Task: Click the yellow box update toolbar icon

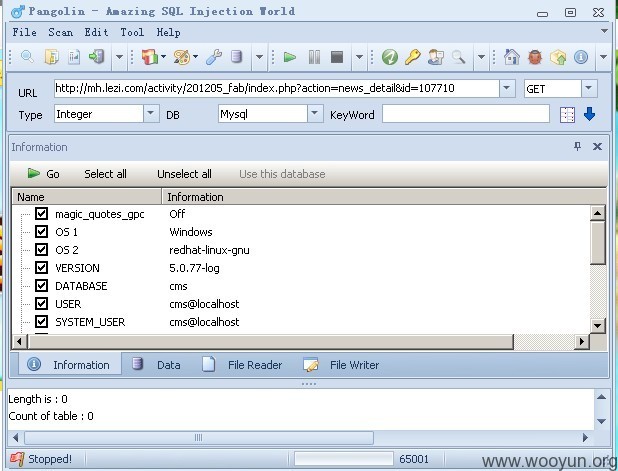Action: pos(558,57)
